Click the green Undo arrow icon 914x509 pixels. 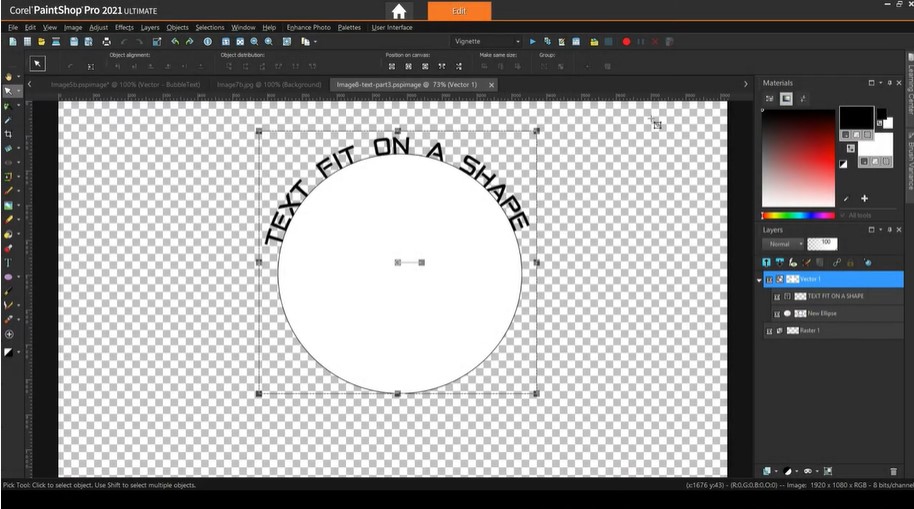pos(175,41)
